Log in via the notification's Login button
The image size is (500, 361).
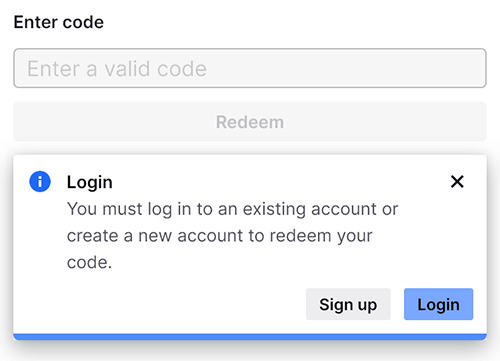pyautogui.click(x=438, y=304)
